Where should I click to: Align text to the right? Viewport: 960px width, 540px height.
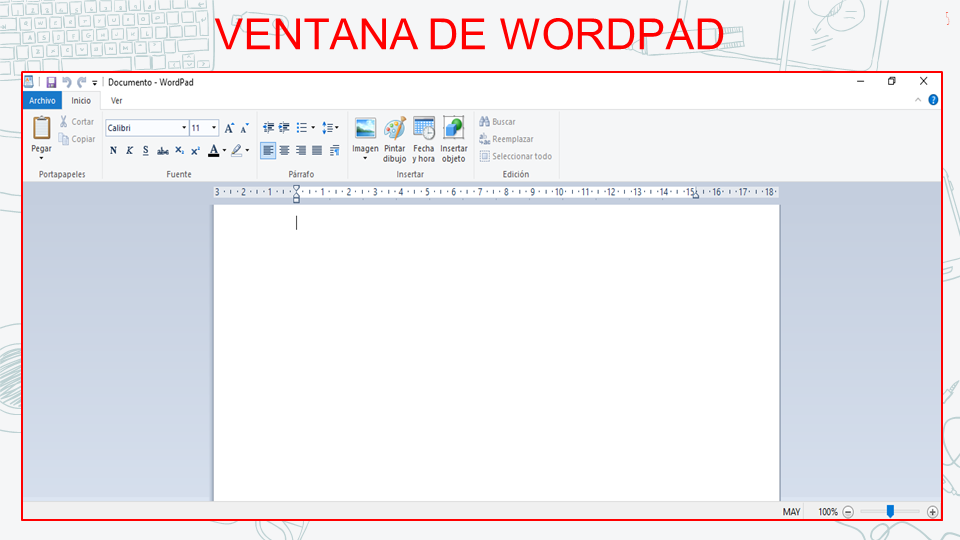pyautogui.click(x=301, y=151)
